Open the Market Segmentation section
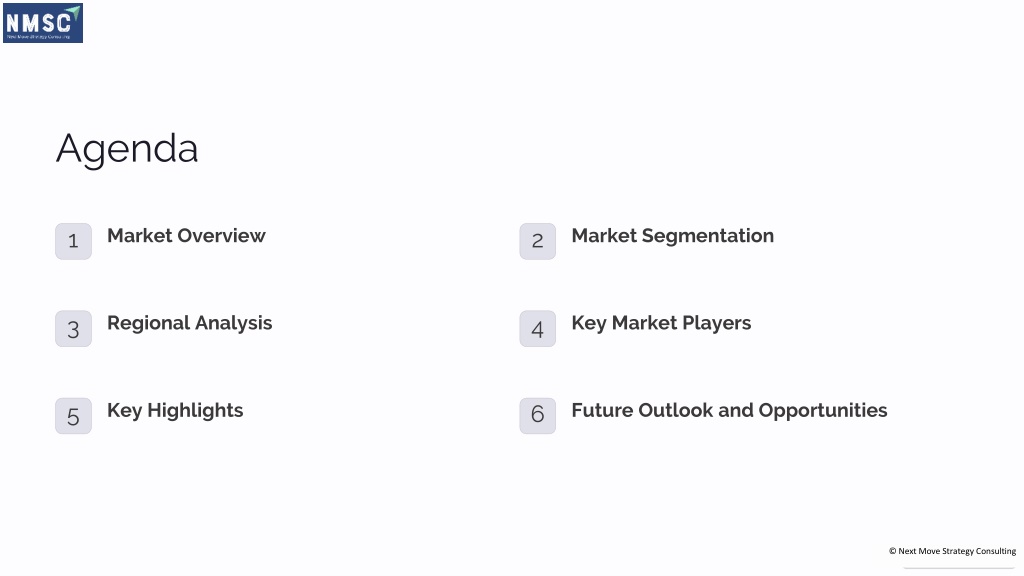The width and height of the screenshot is (1024, 576). click(673, 236)
